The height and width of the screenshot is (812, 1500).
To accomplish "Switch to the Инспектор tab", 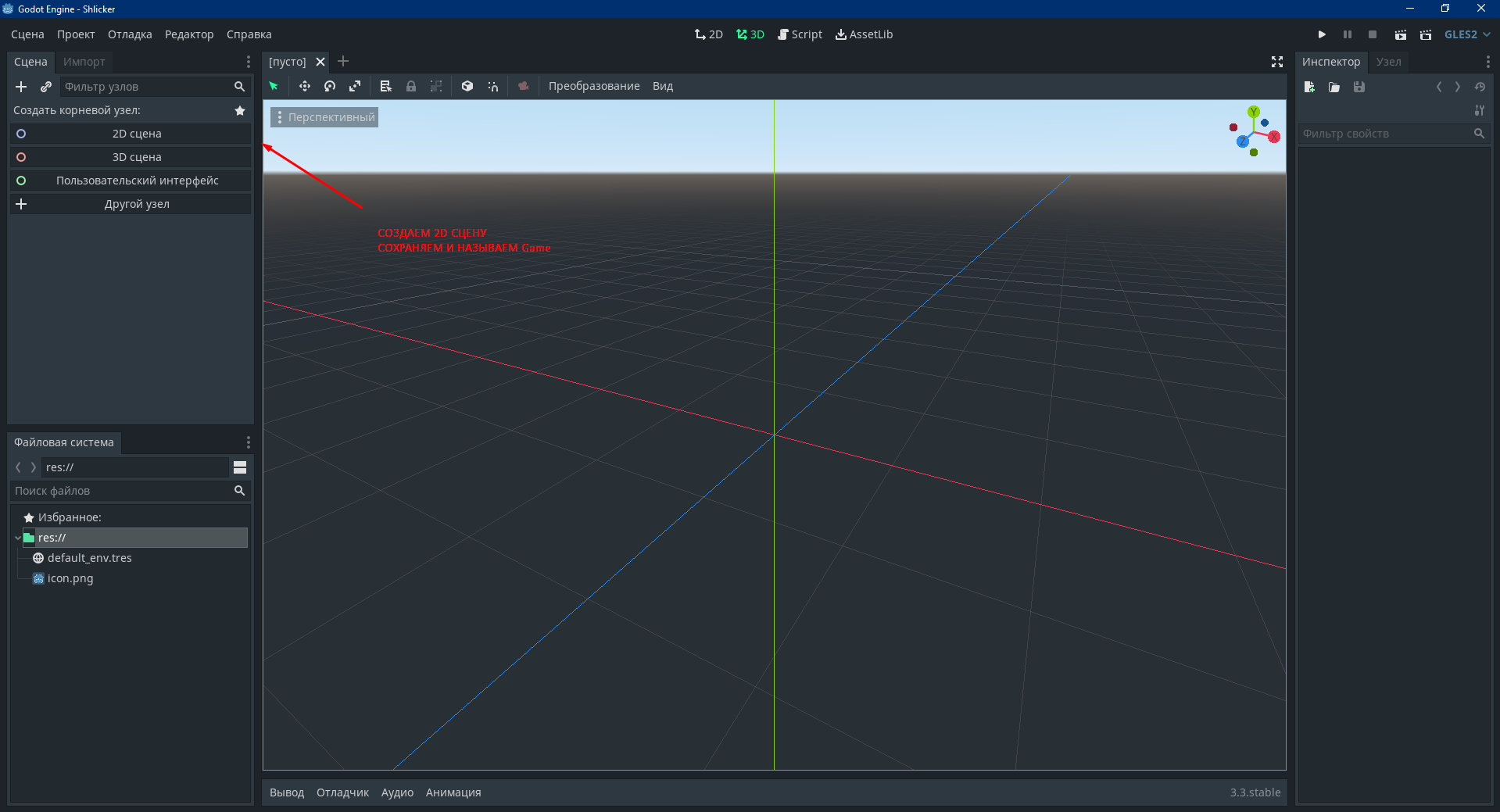I will point(1331,62).
